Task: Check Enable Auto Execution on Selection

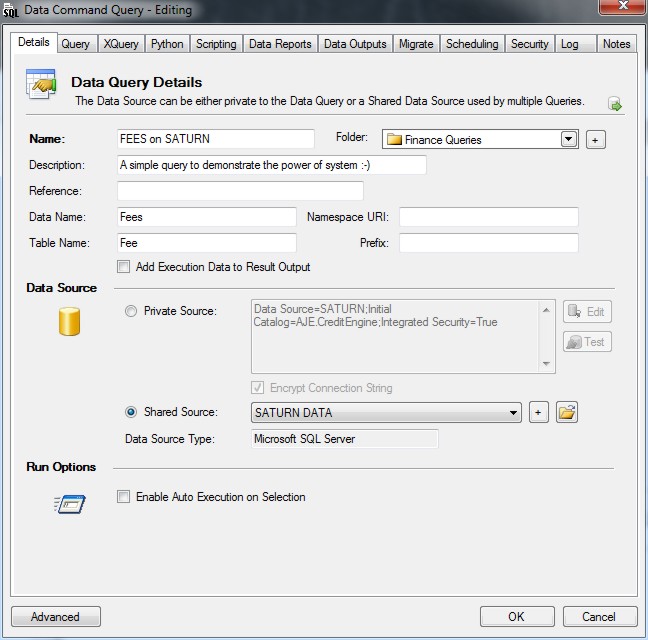Action: point(124,497)
